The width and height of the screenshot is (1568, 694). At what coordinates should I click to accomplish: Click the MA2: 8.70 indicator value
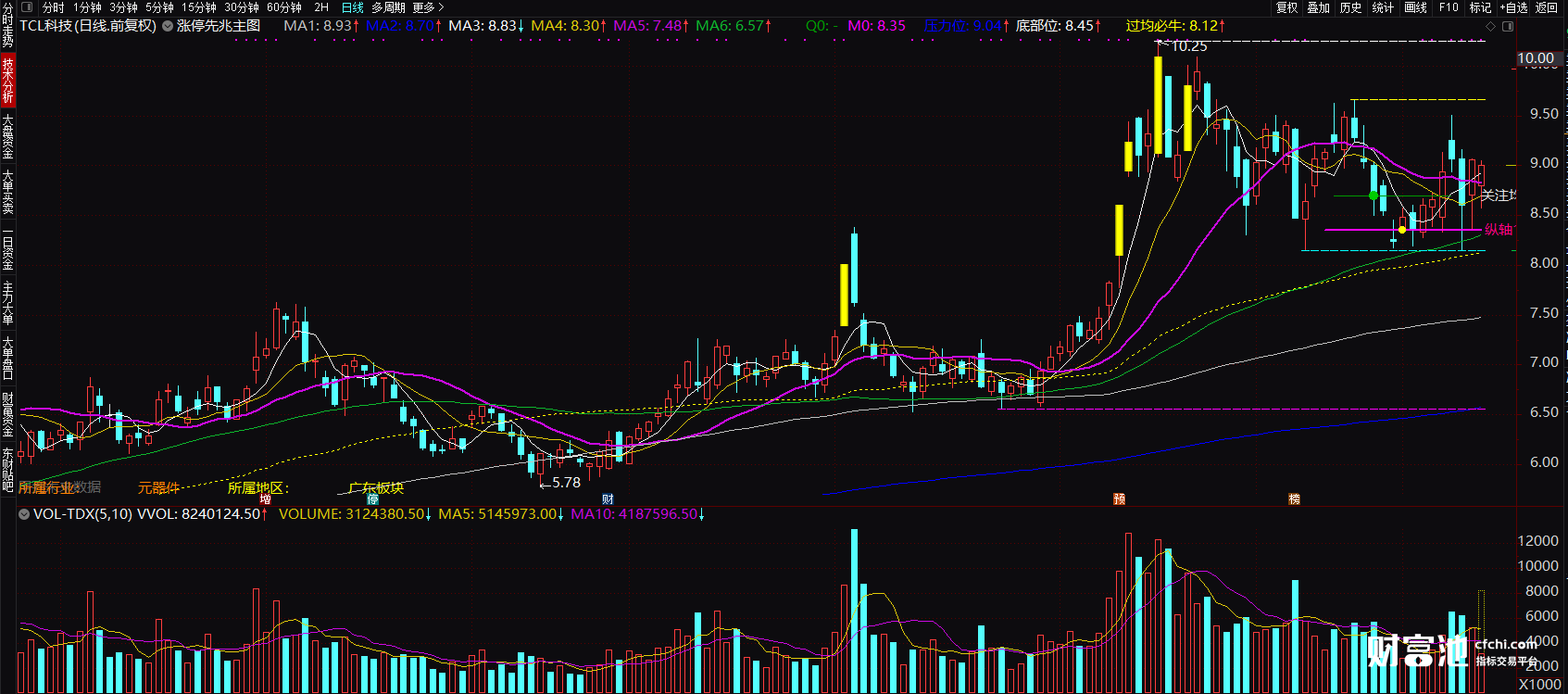403,26
